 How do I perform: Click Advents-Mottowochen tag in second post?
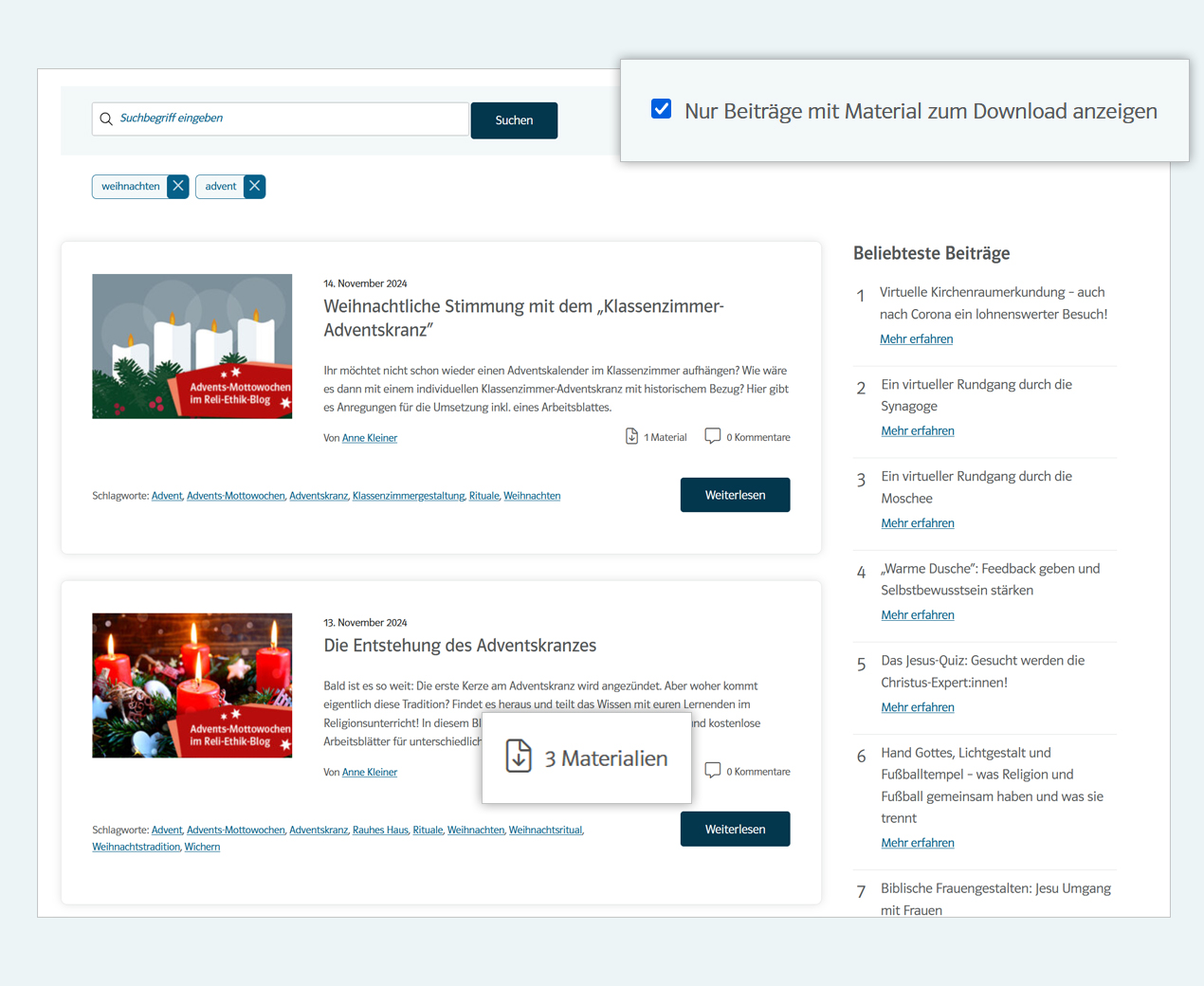[x=235, y=831]
